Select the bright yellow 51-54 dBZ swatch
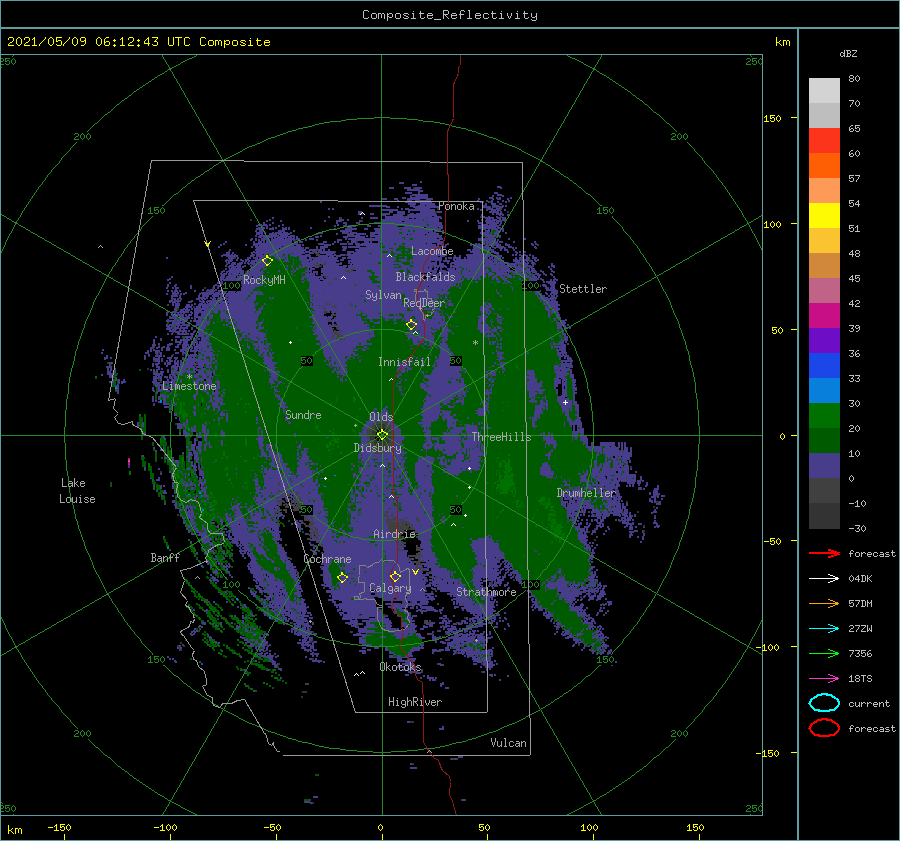 pyautogui.click(x=824, y=215)
